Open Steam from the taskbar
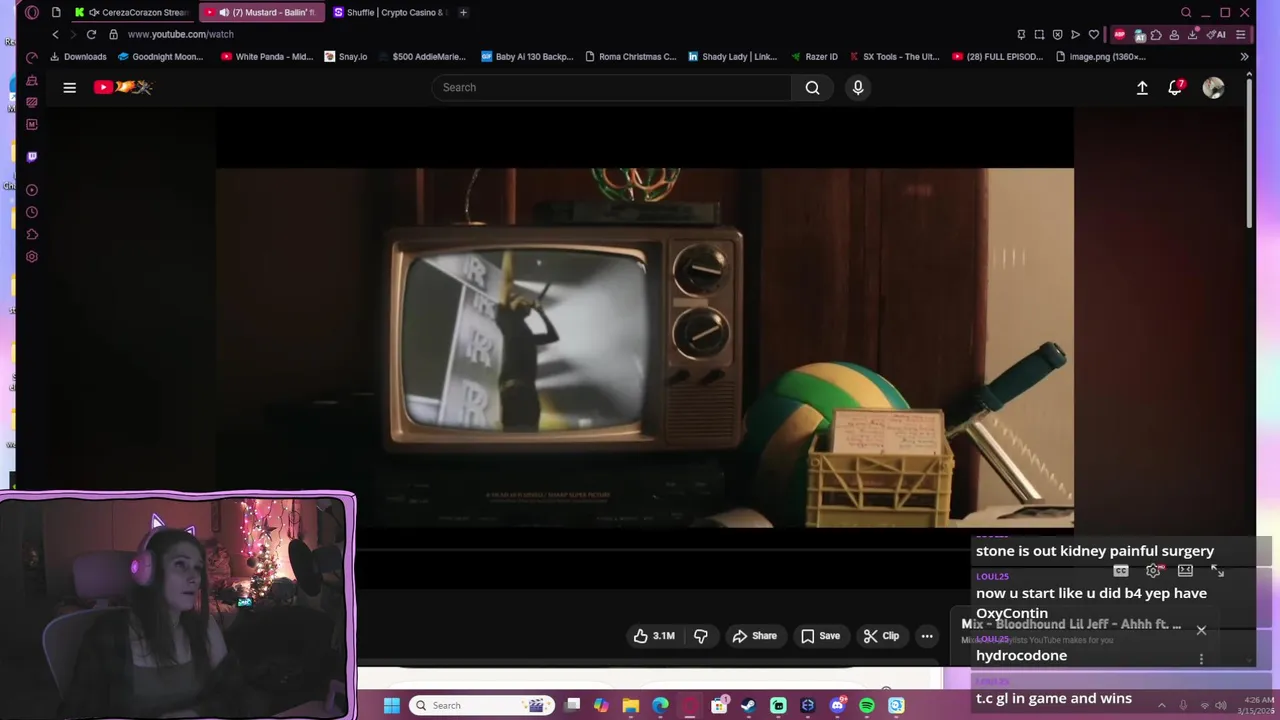 point(748,706)
